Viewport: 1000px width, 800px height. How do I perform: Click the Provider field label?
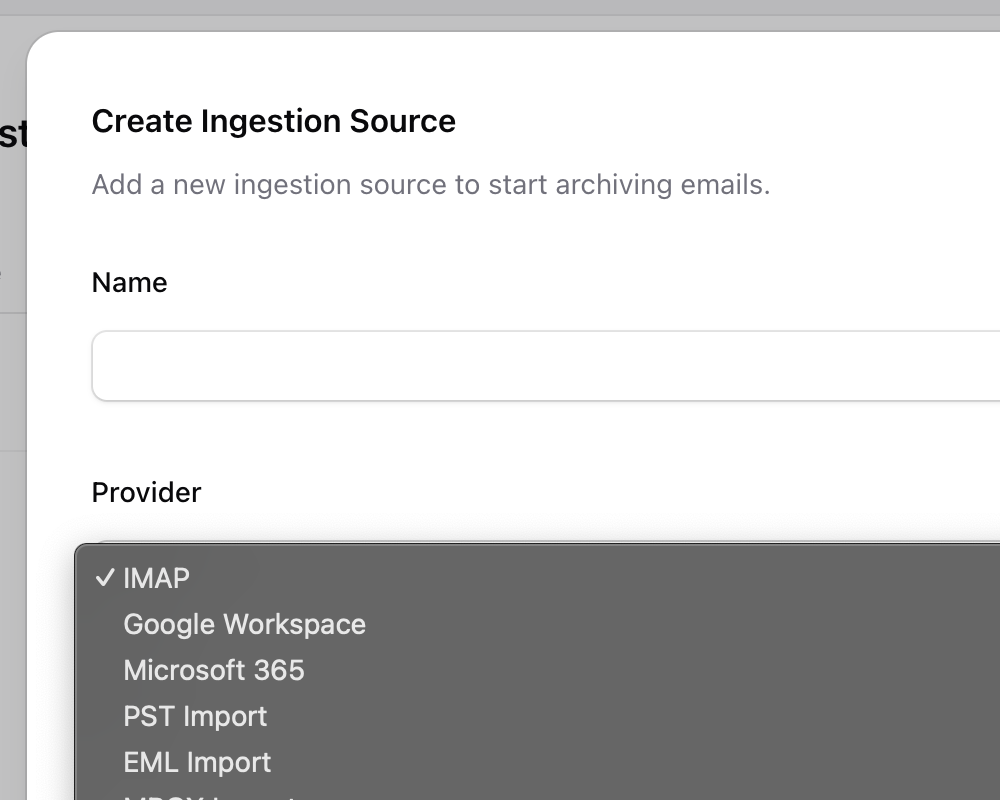pos(146,492)
